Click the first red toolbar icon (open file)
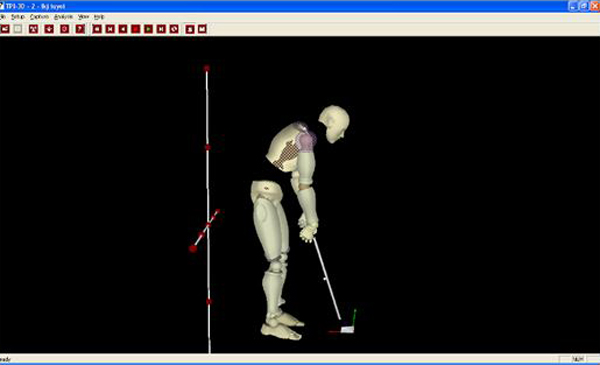This screenshot has height=365, width=600. pos(5,29)
